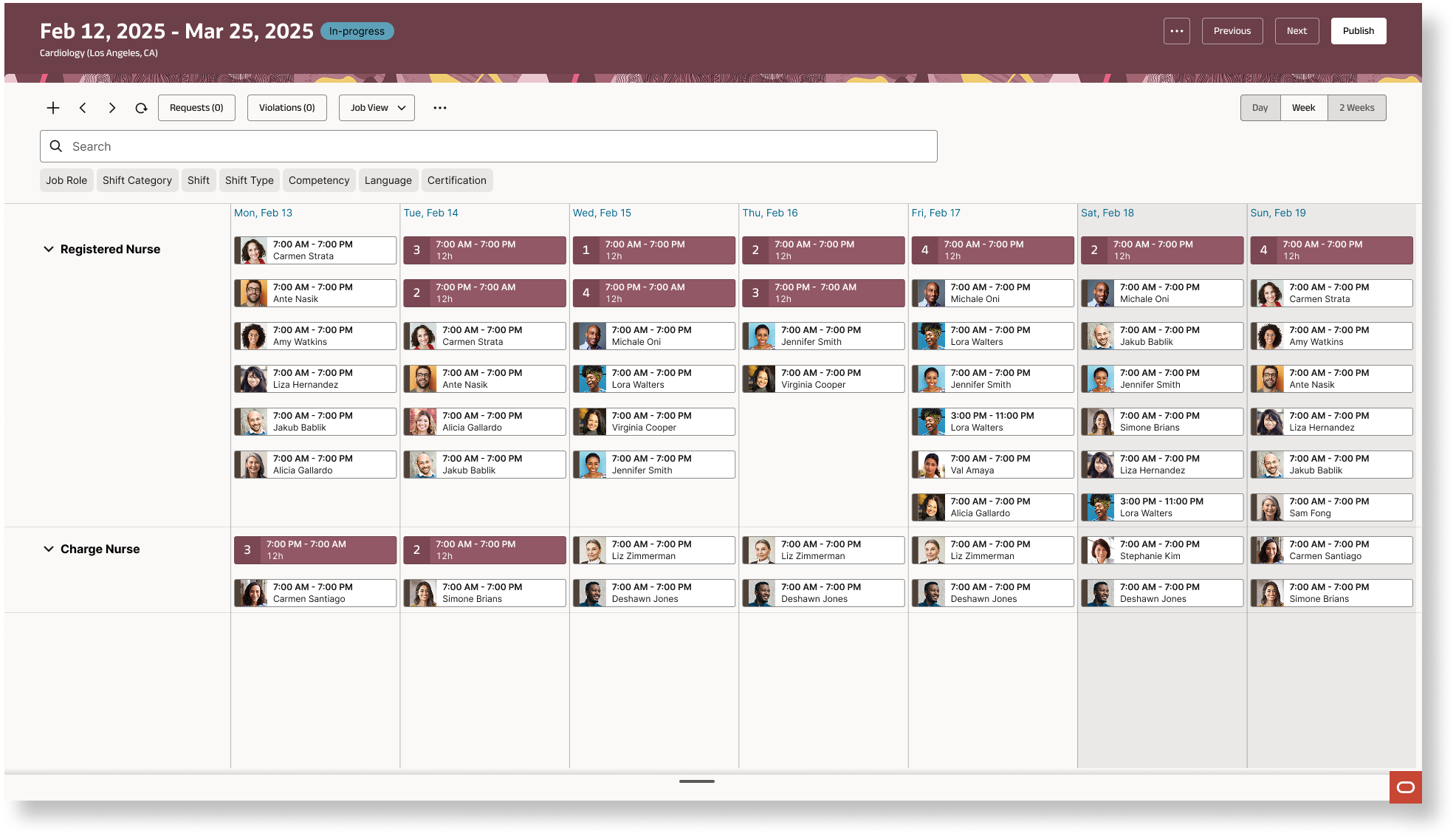Click Val Amaya's avatar on Fri, Feb 17

tap(930, 465)
